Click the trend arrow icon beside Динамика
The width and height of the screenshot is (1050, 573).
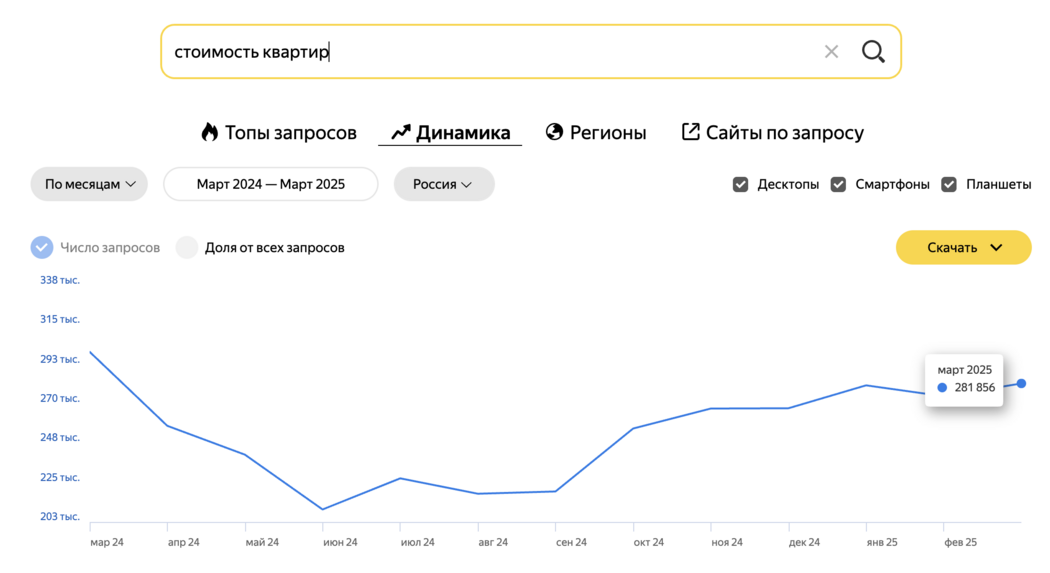click(x=400, y=133)
